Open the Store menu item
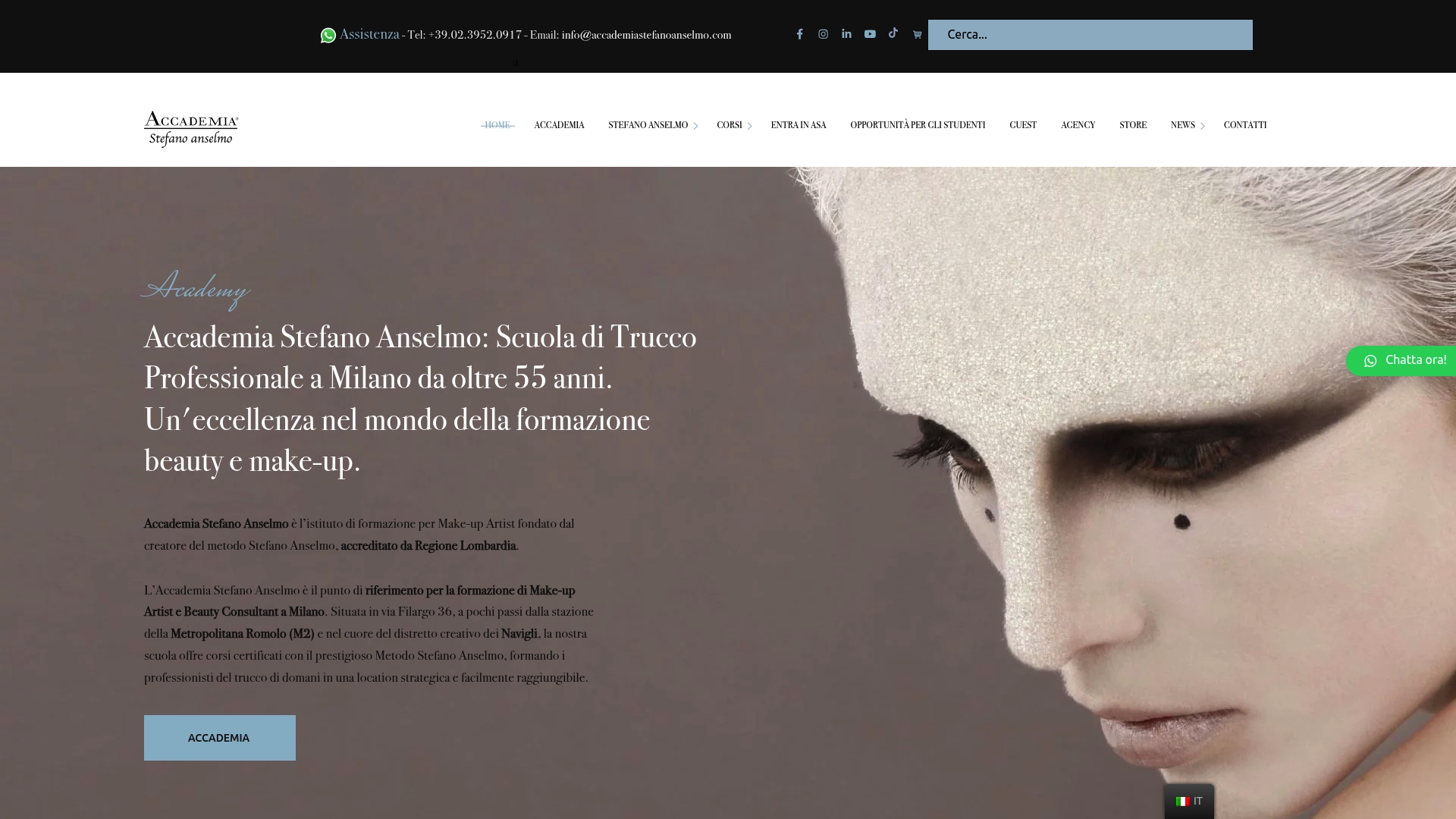1456x819 pixels. pyautogui.click(x=1133, y=125)
